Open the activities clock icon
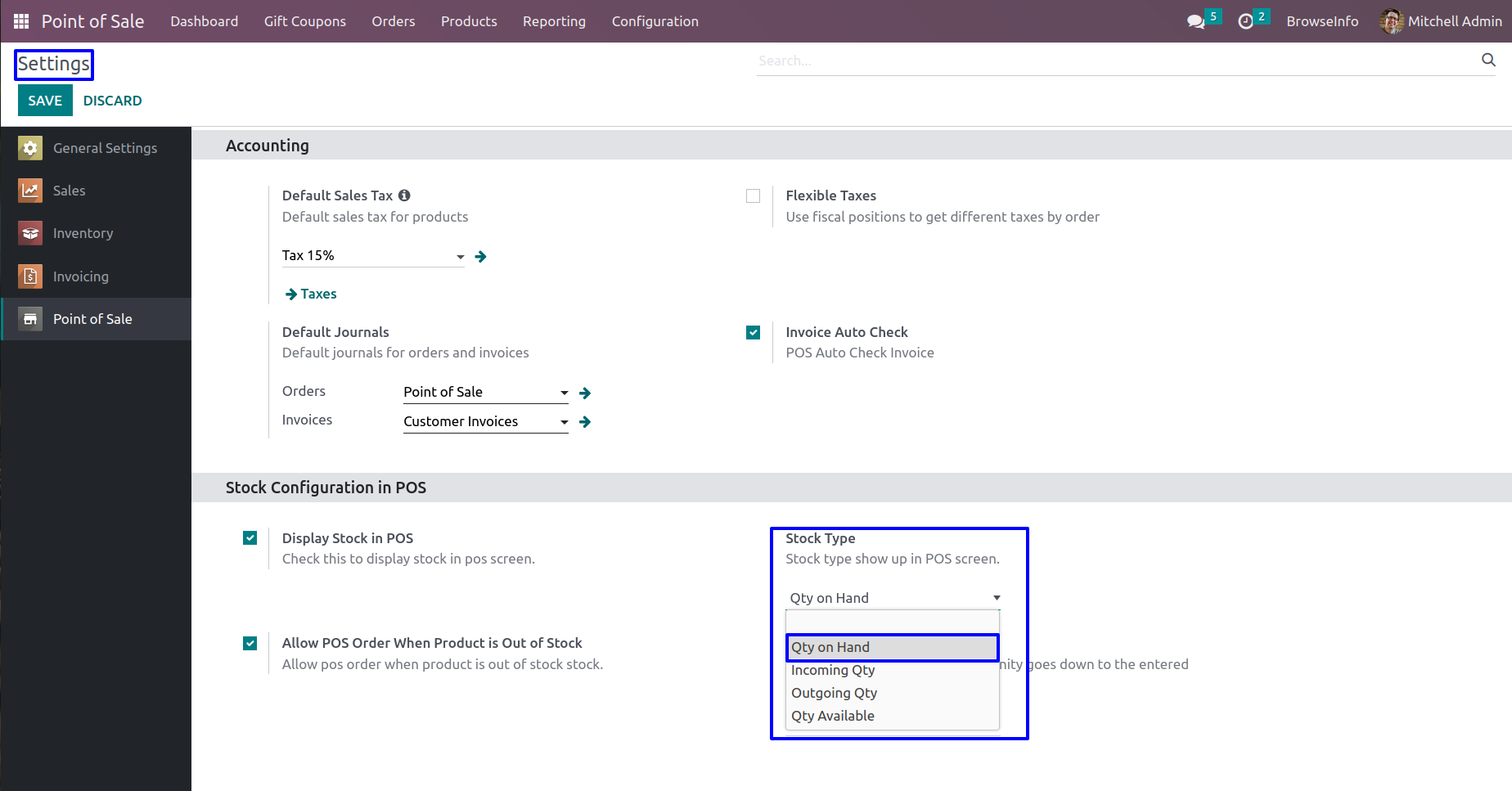 1245,21
